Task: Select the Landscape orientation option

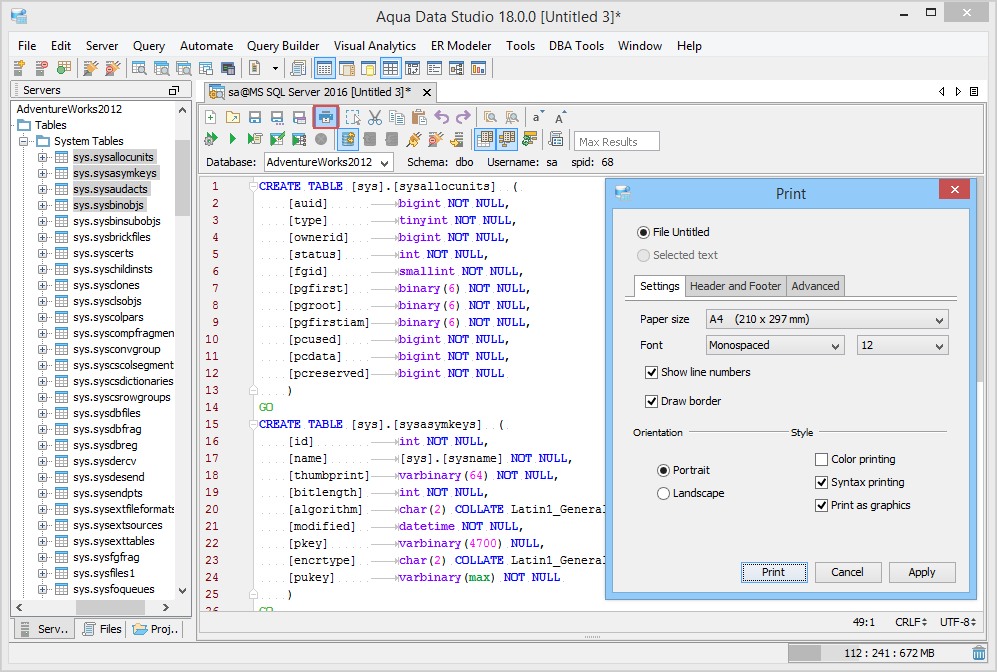Action: (663, 493)
